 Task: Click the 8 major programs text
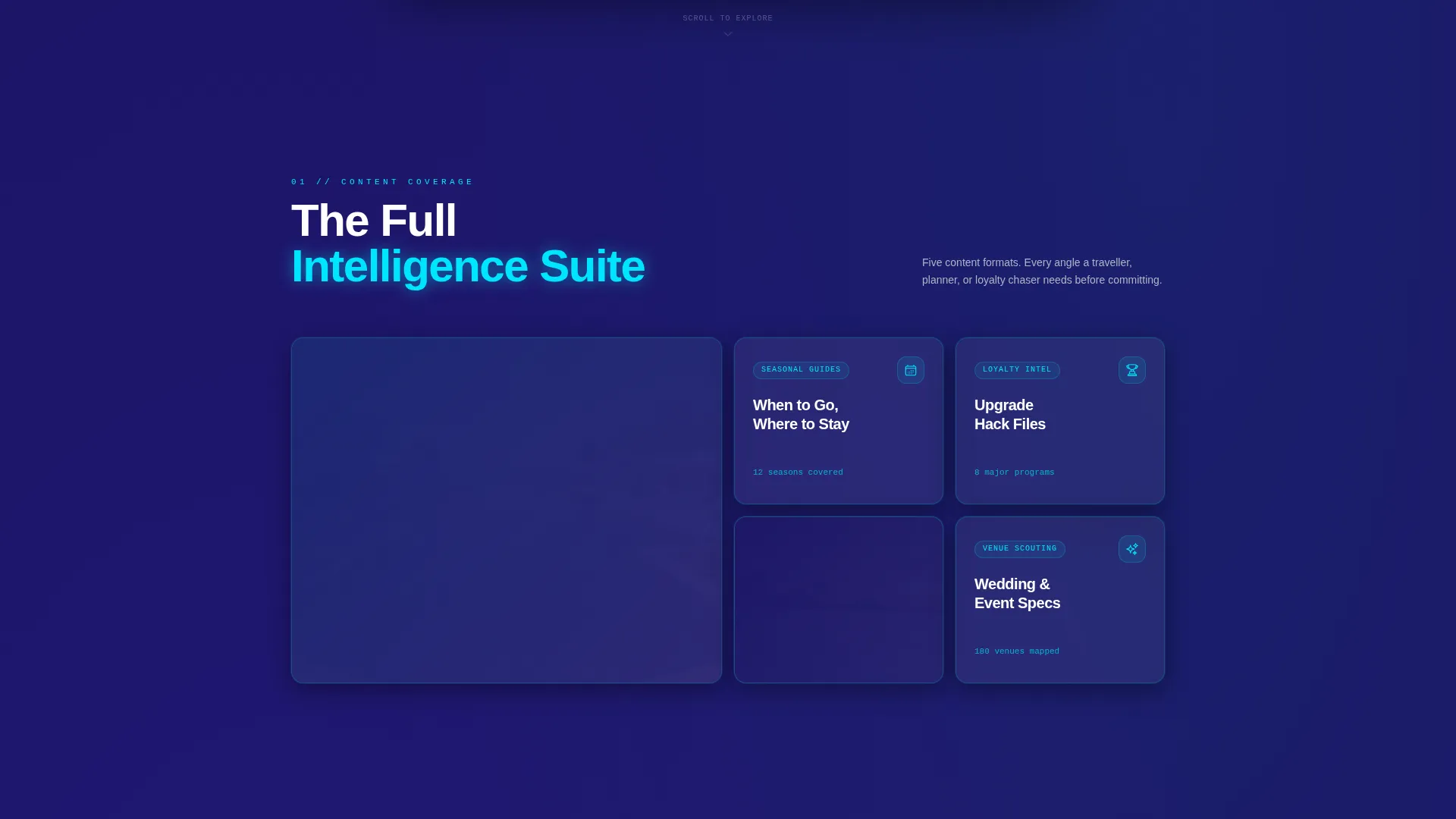point(1014,472)
